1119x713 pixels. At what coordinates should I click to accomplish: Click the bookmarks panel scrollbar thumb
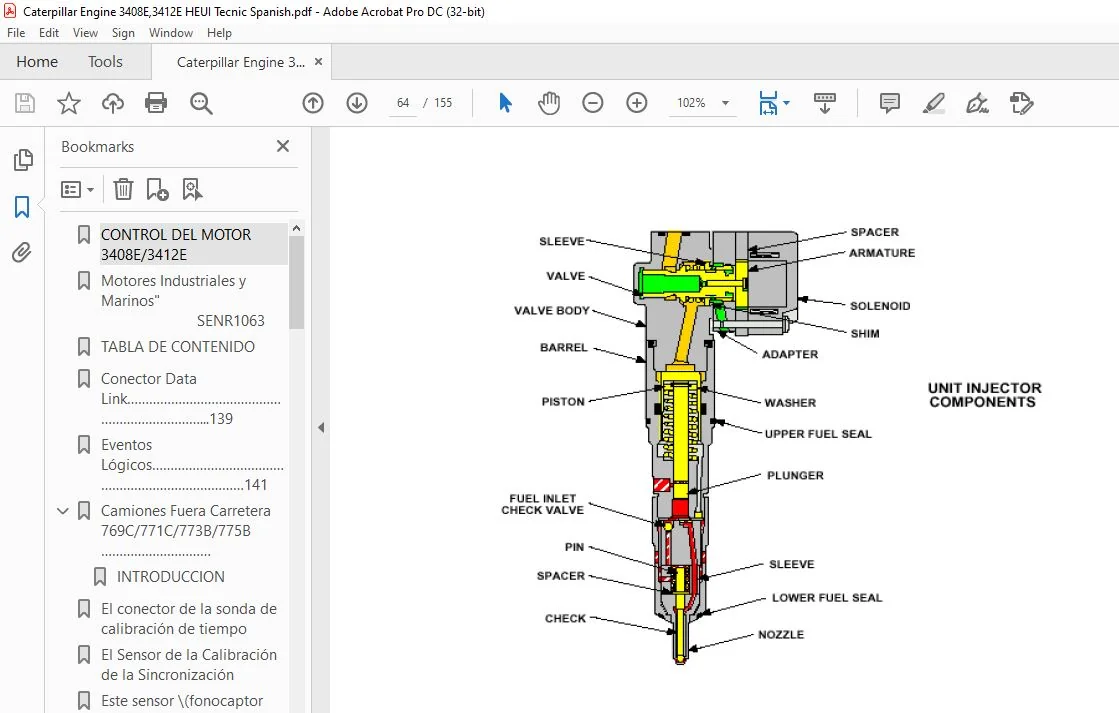coord(297,283)
